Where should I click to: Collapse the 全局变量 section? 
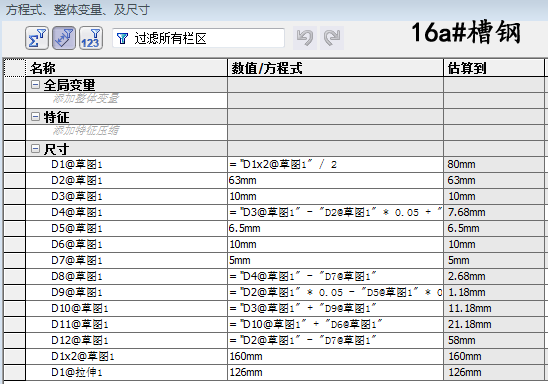click(35, 85)
